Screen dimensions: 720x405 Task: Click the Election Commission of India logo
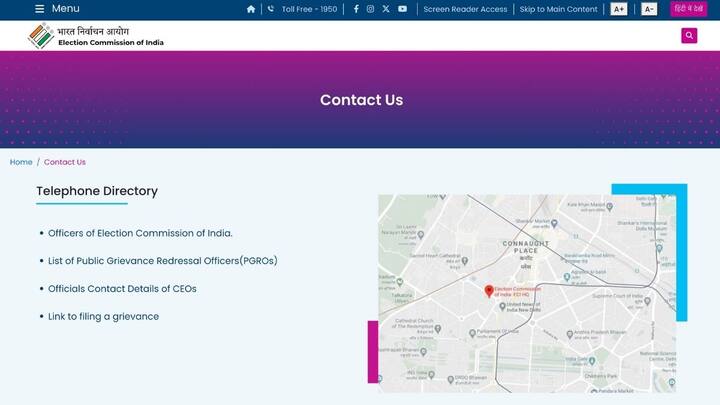coord(96,36)
